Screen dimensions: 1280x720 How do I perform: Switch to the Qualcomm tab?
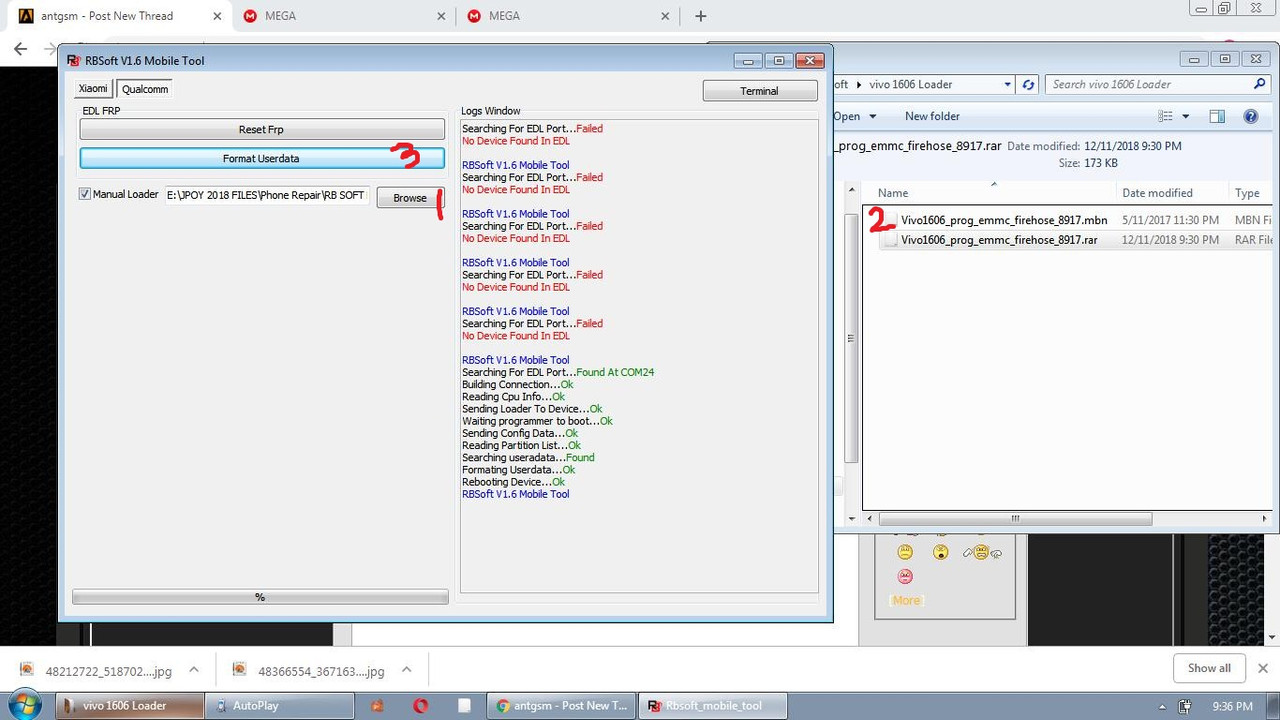coord(145,89)
